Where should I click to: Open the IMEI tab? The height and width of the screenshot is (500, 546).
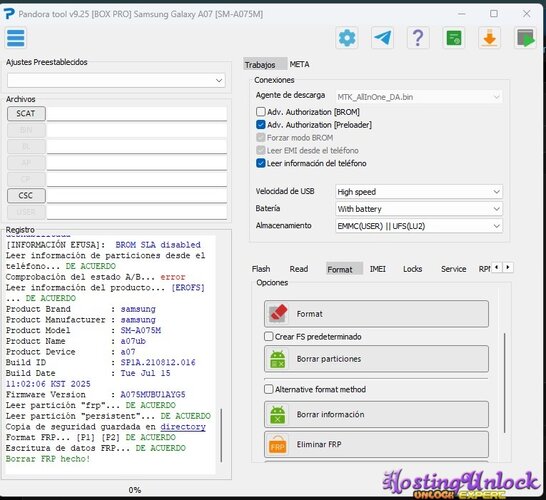coord(377,269)
